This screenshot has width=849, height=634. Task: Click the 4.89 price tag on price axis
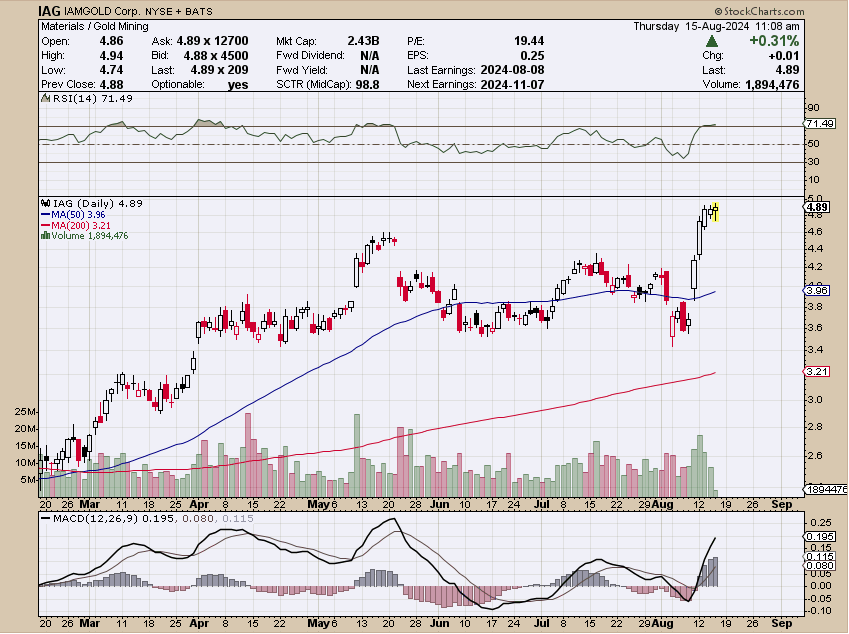[817, 207]
